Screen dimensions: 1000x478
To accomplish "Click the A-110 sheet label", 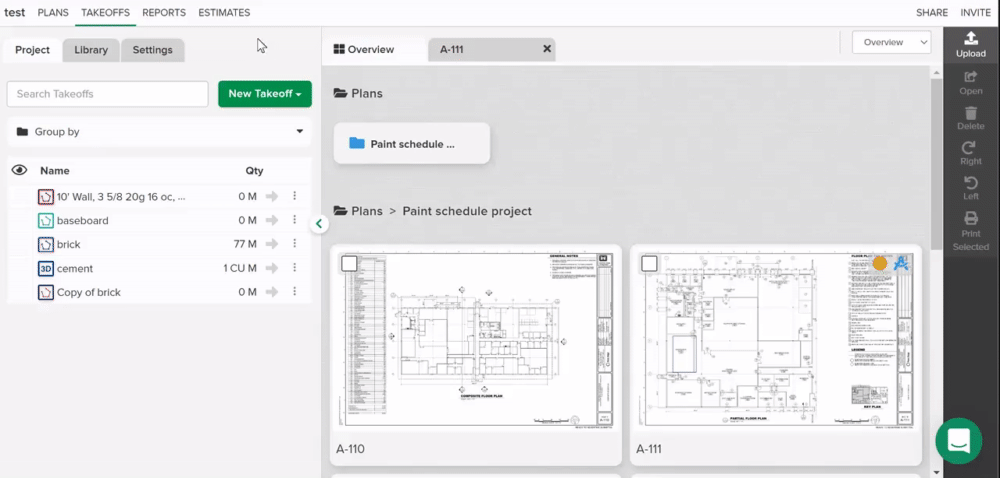I will pos(351,449).
